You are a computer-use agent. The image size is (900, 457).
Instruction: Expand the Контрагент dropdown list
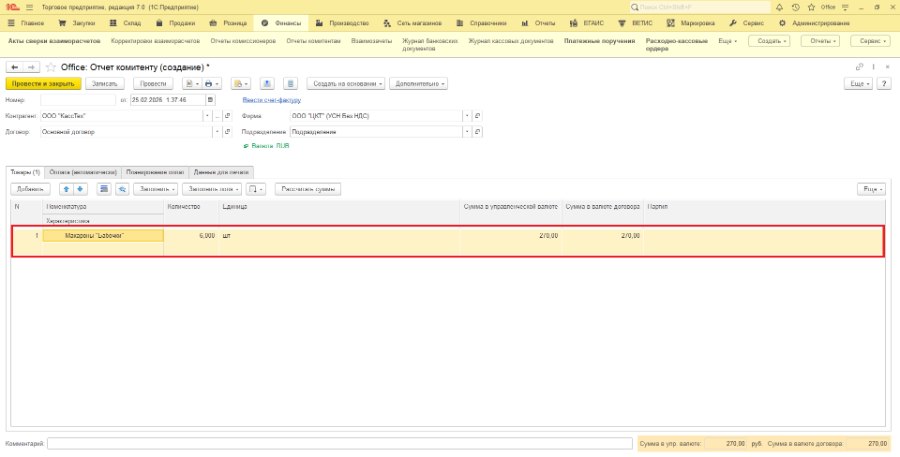pyautogui.click(x=208, y=116)
